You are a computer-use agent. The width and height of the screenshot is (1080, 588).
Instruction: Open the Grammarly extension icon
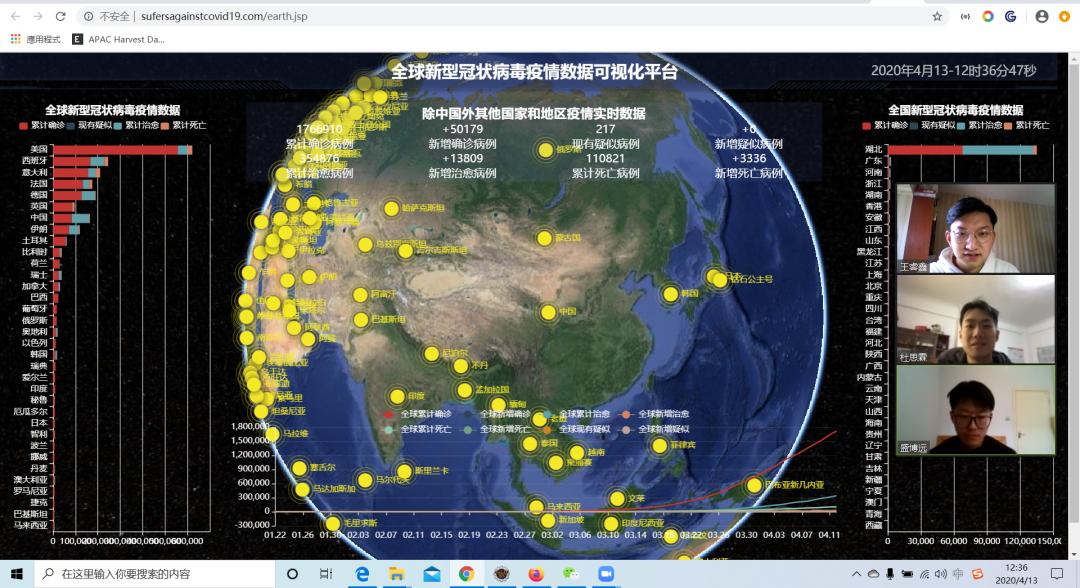1008,16
